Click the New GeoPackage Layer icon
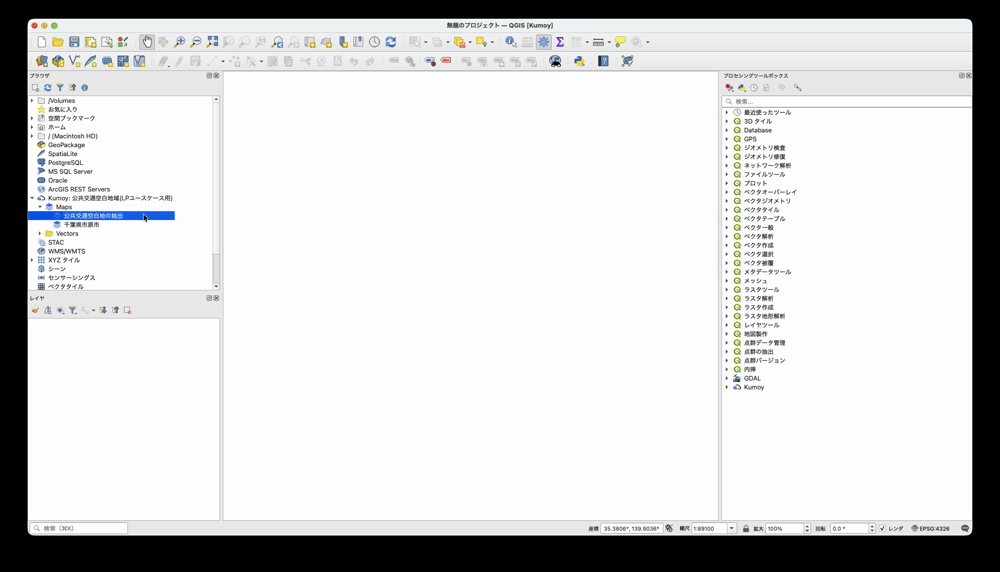 tap(58, 61)
